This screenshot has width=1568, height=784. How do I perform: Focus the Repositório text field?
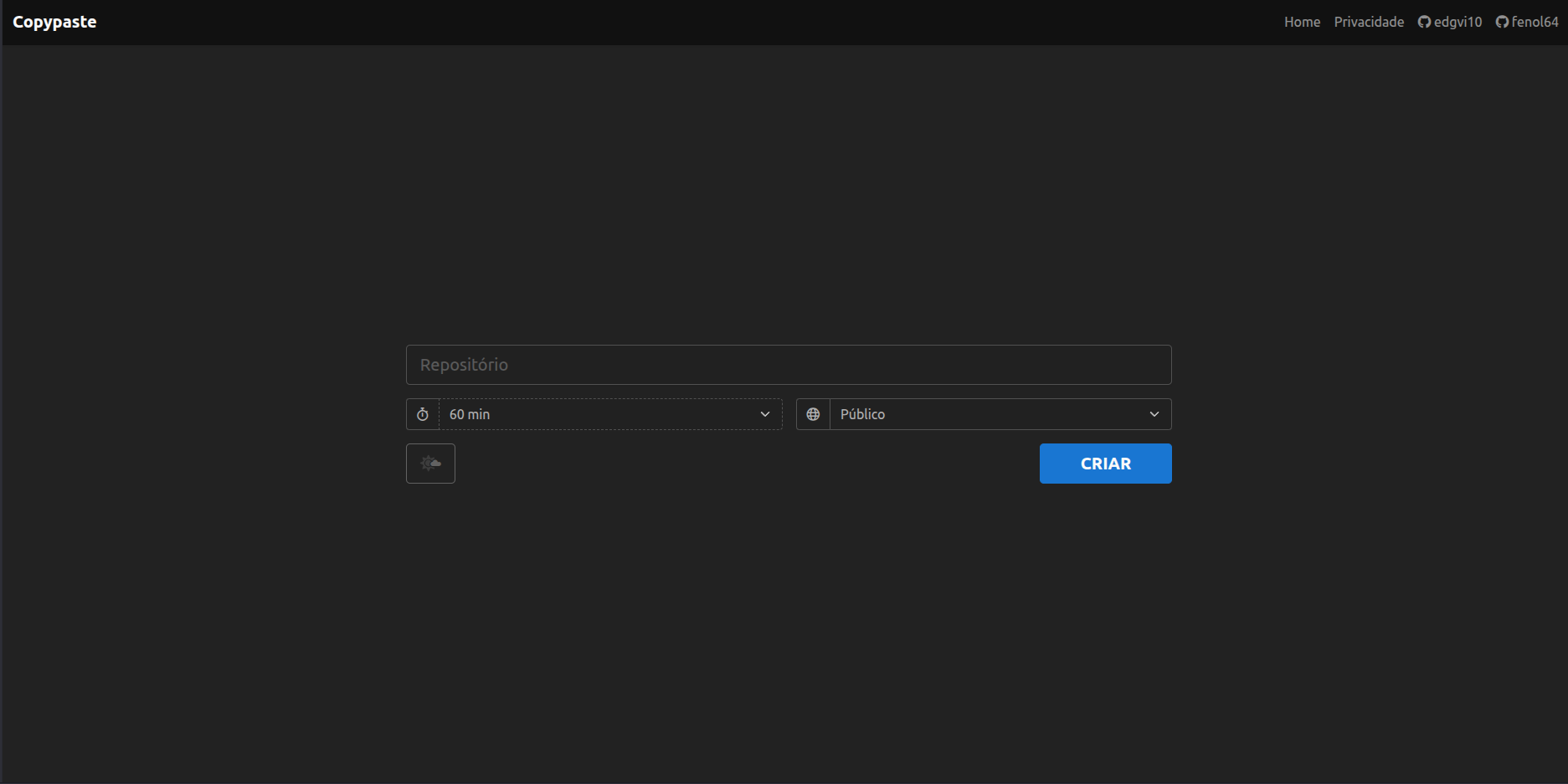pos(789,365)
